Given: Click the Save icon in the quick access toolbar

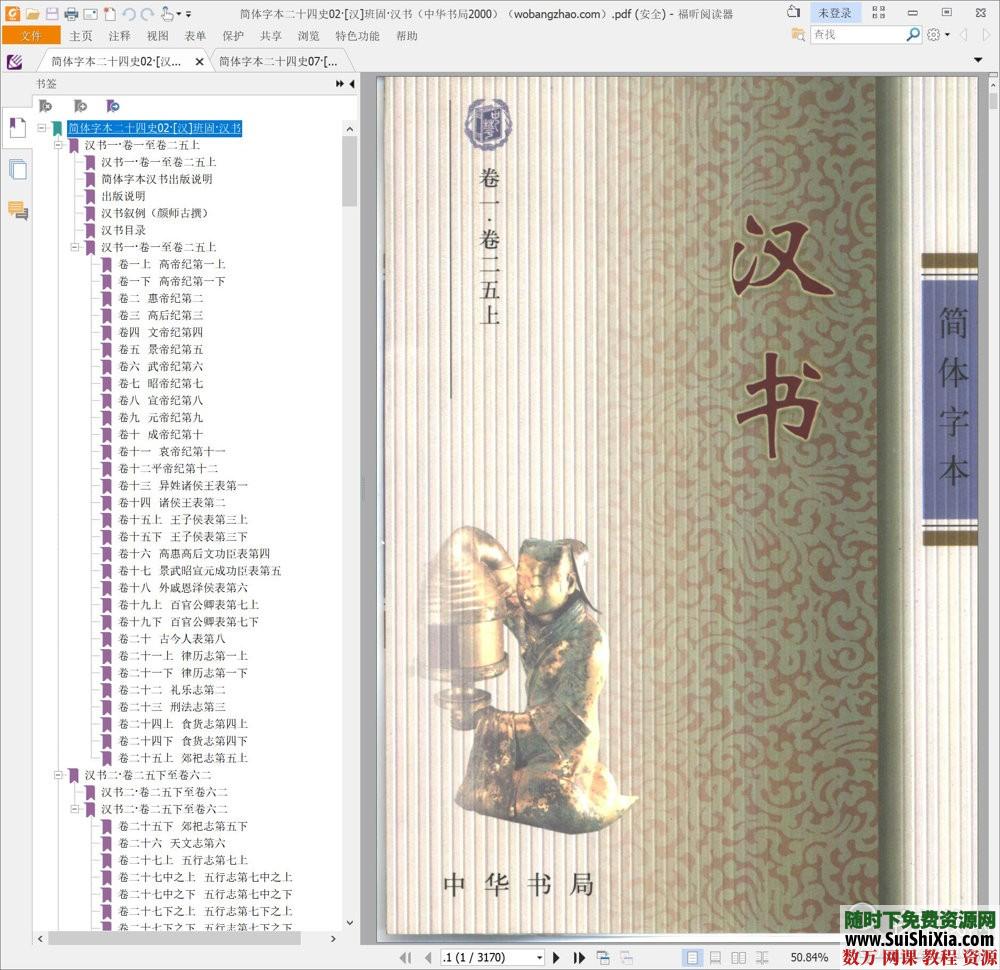Looking at the screenshot, I should point(52,13).
